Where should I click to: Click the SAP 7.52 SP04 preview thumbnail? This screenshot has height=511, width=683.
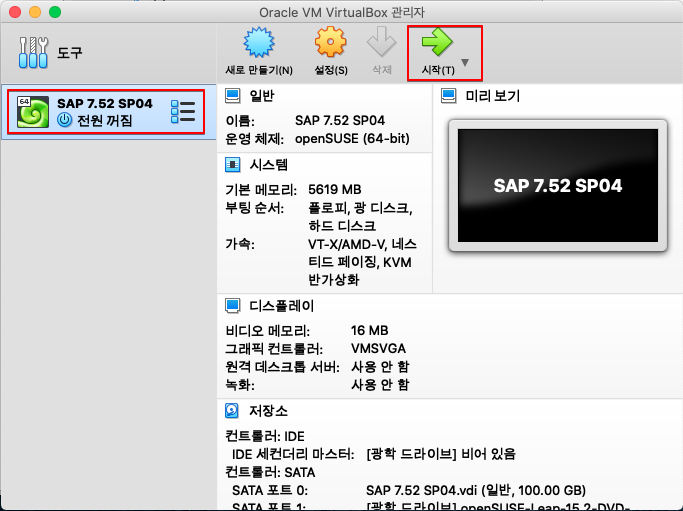pos(558,186)
